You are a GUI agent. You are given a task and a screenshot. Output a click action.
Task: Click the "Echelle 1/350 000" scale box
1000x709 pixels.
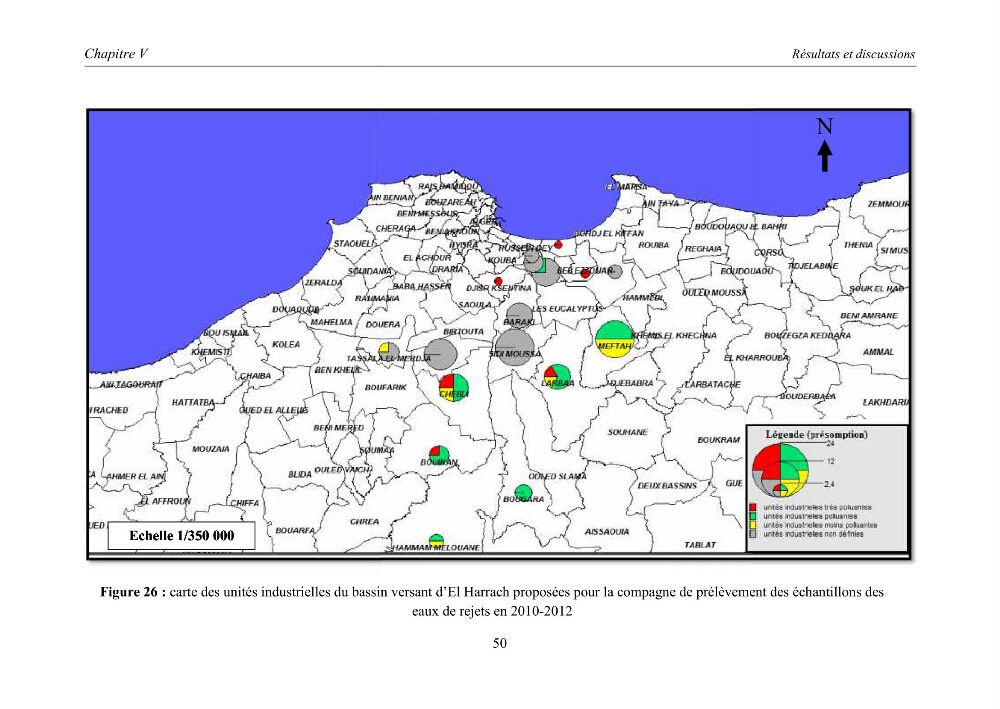point(182,536)
